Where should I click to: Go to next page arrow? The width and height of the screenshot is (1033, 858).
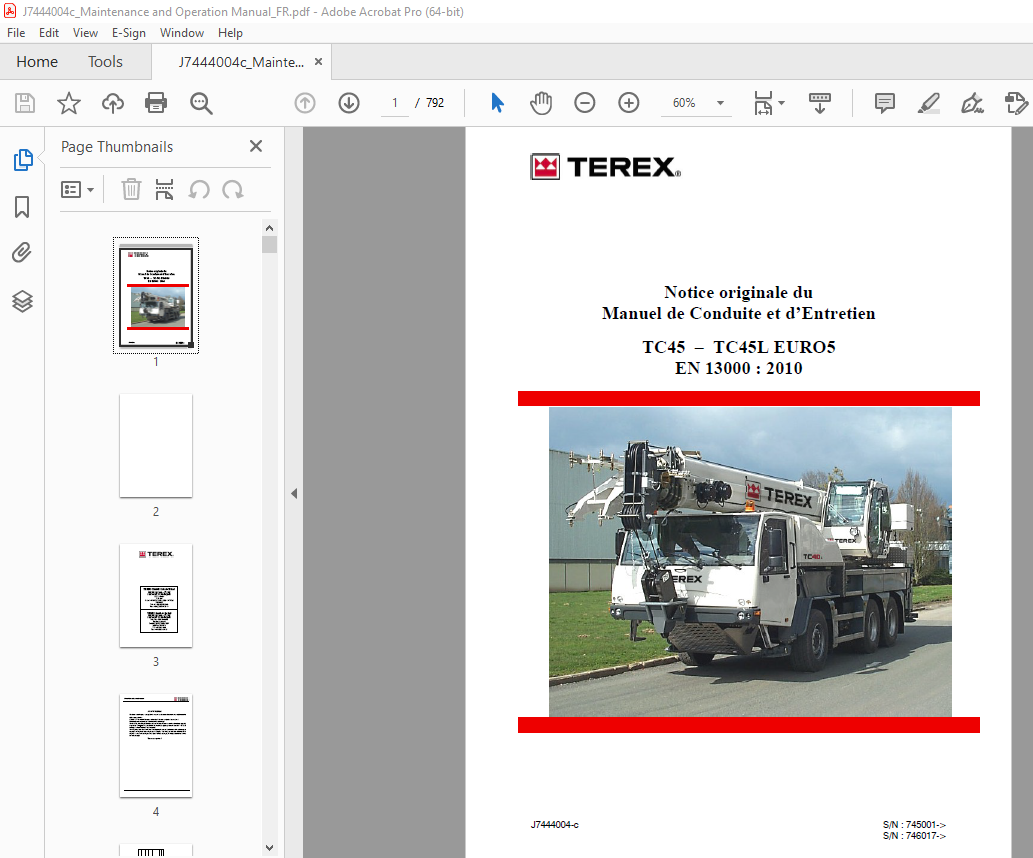point(349,103)
